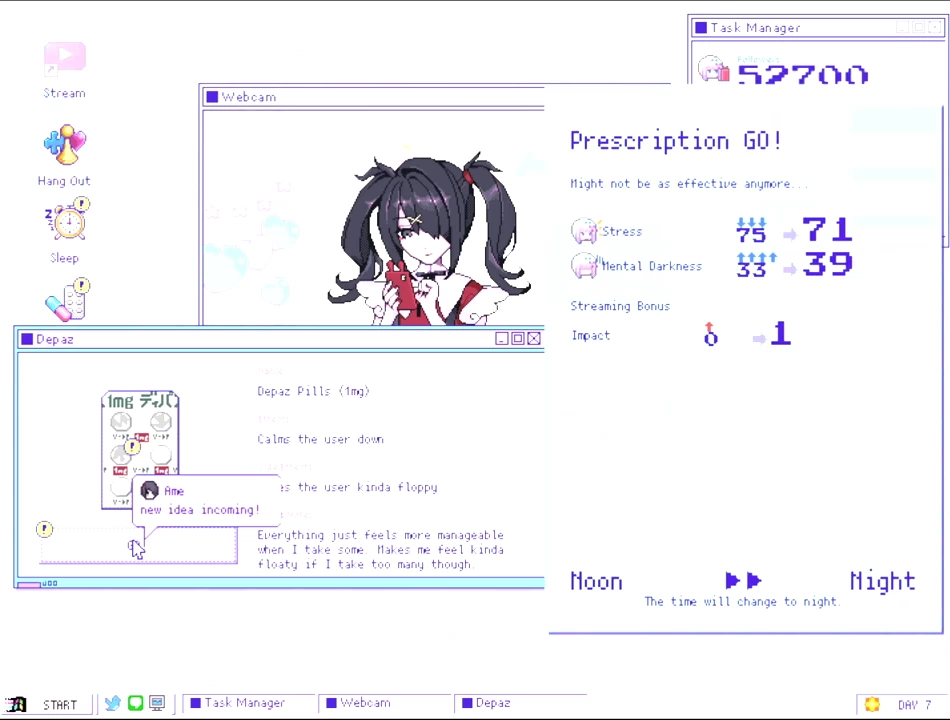
Task: Click the Task Manager window title
Action: click(756, 28)
